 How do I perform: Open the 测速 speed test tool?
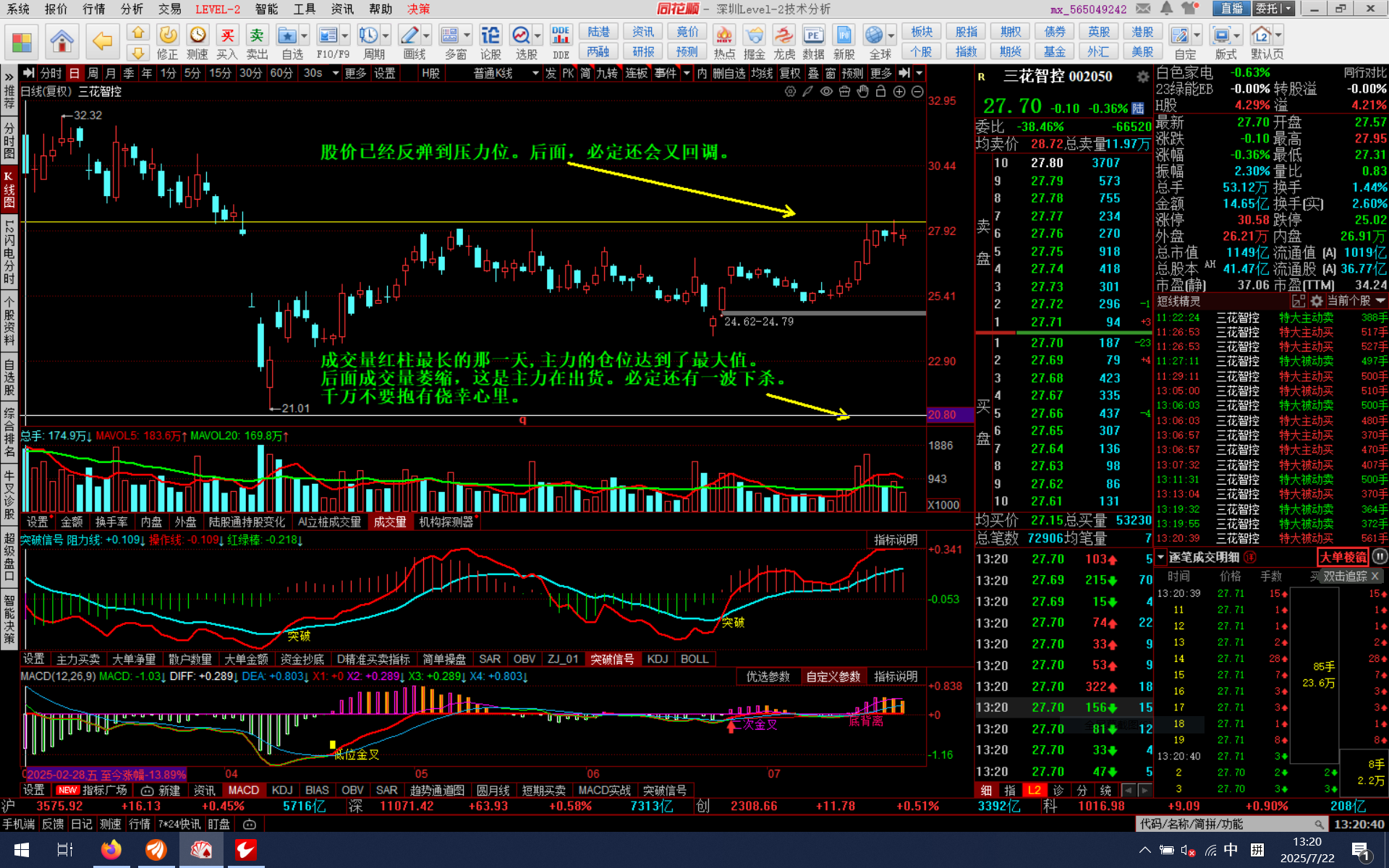pyautogui.click(x=197, y=43)
